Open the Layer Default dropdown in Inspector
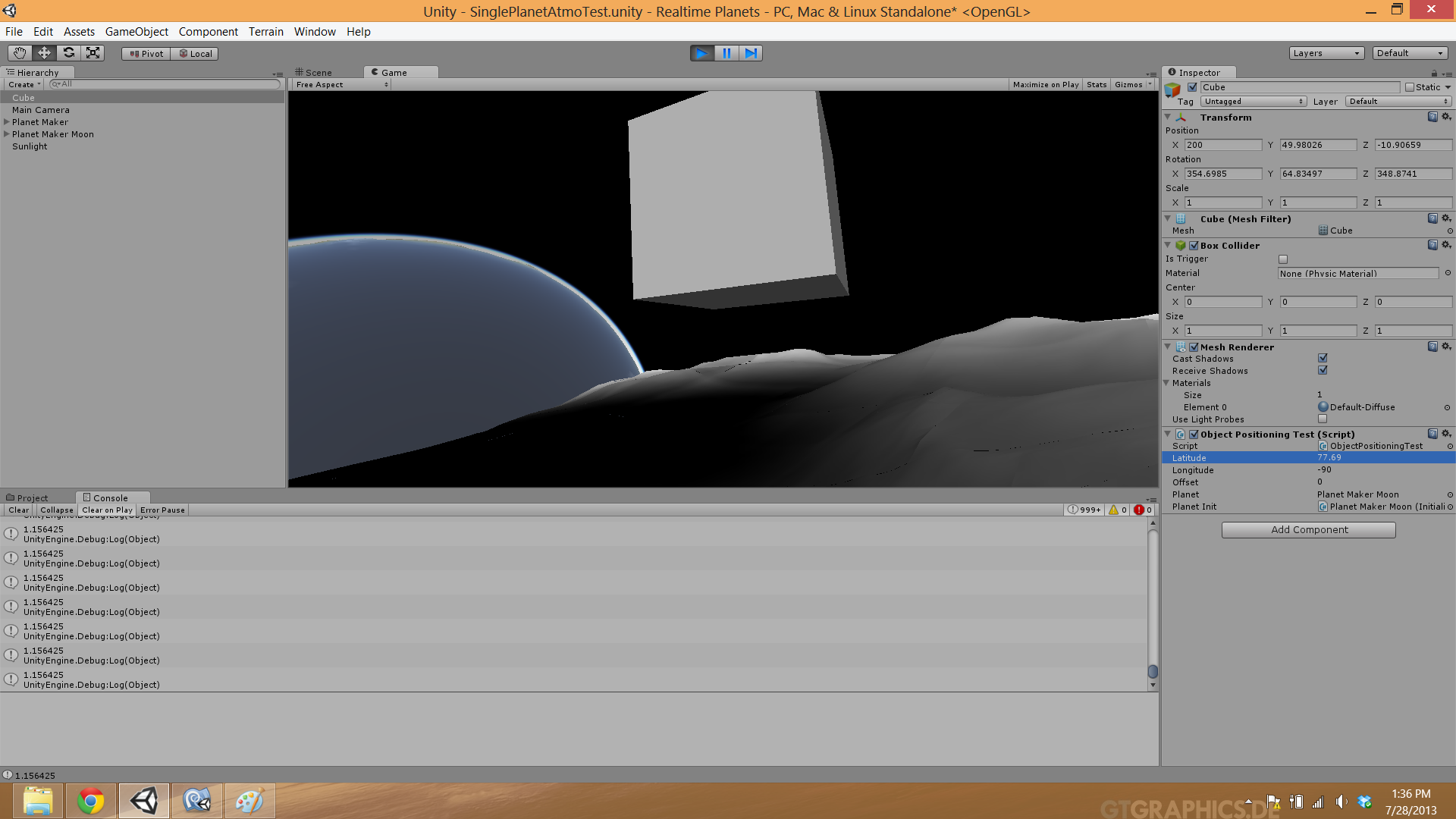1456x819 pixels. click(1398, 102)
